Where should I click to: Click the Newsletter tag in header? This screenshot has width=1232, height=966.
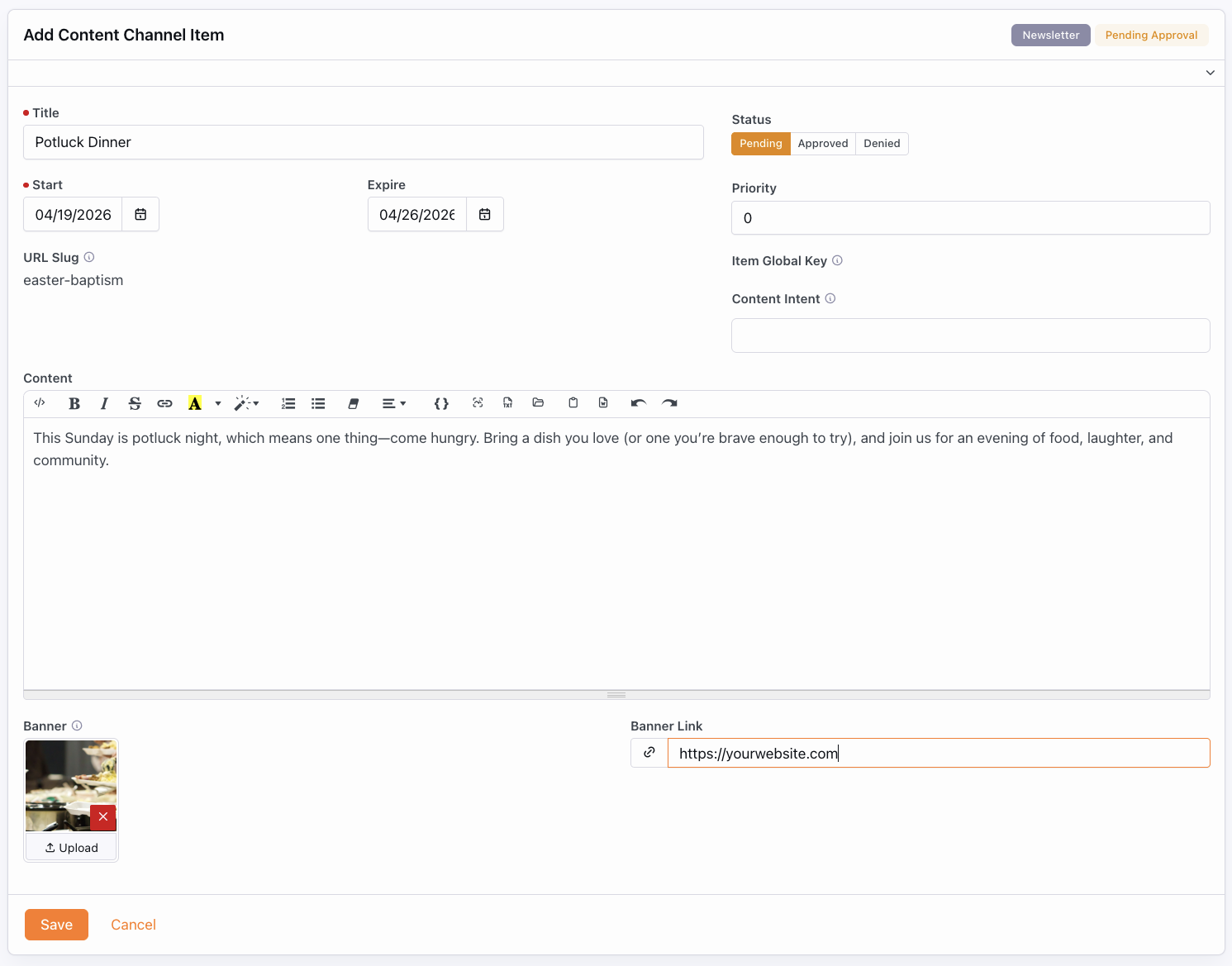pos(1050,36)
